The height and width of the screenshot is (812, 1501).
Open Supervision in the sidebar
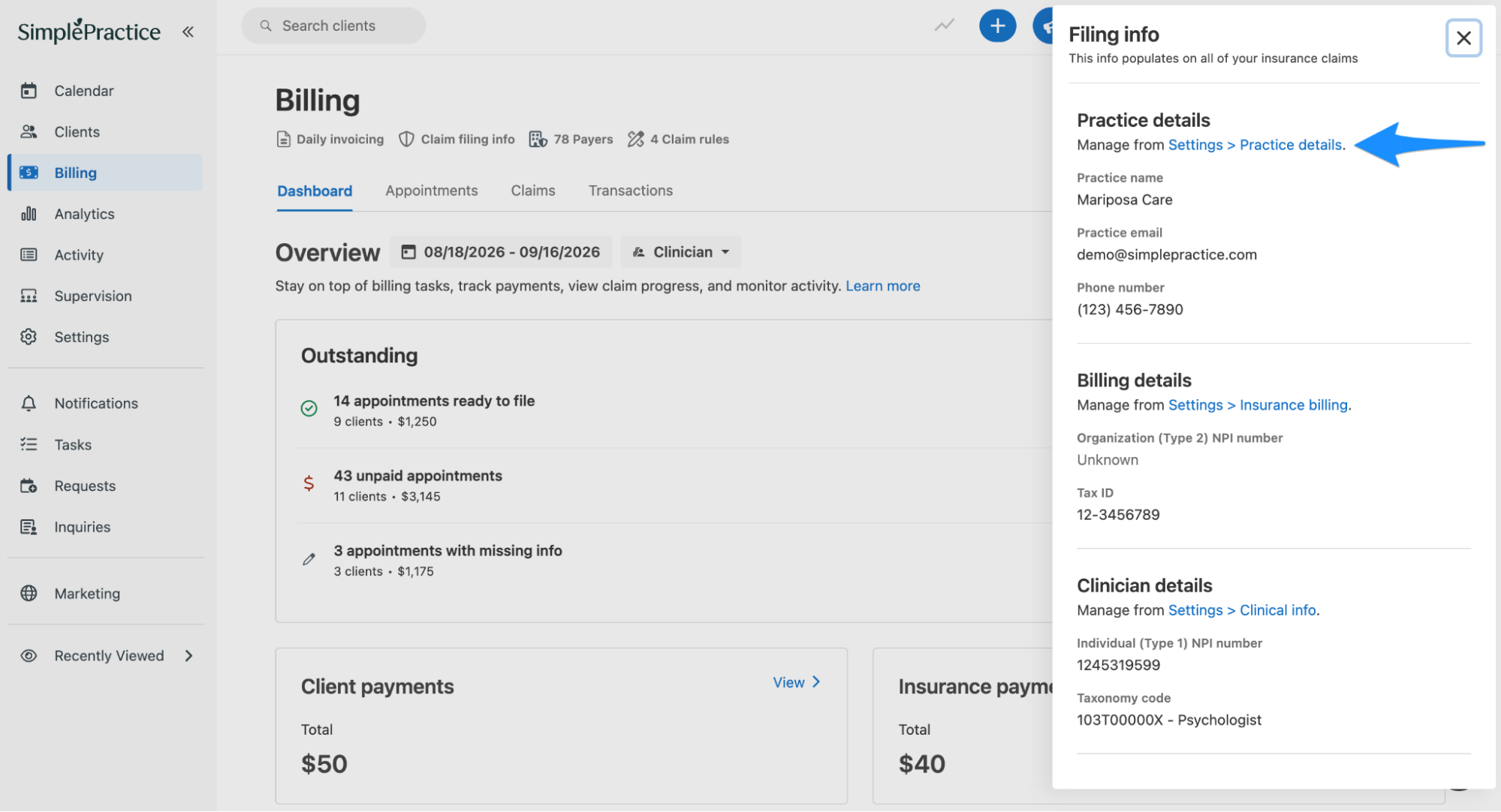(x=105, y=296)
